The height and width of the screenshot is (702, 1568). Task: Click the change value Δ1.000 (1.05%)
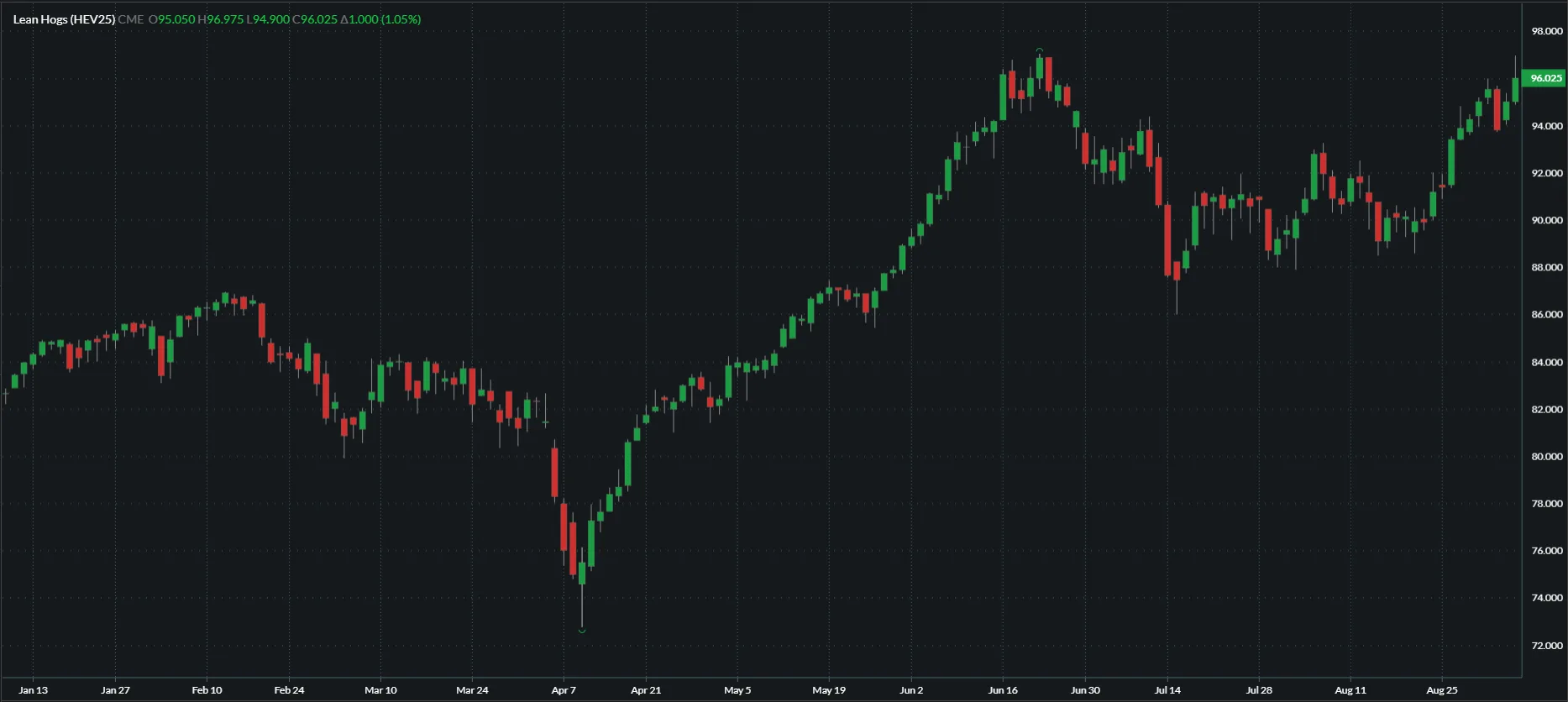pos(380,19)
